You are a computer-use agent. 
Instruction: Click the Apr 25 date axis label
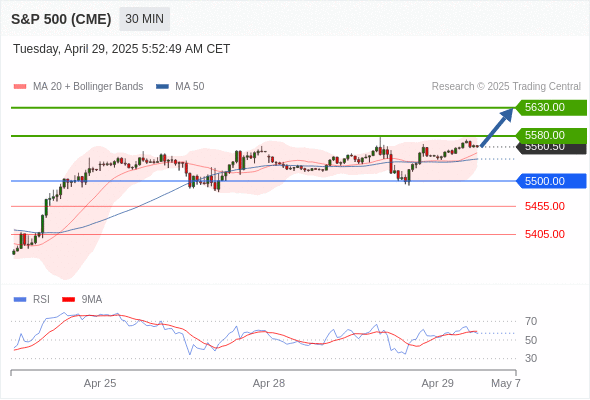pos(100,383)
